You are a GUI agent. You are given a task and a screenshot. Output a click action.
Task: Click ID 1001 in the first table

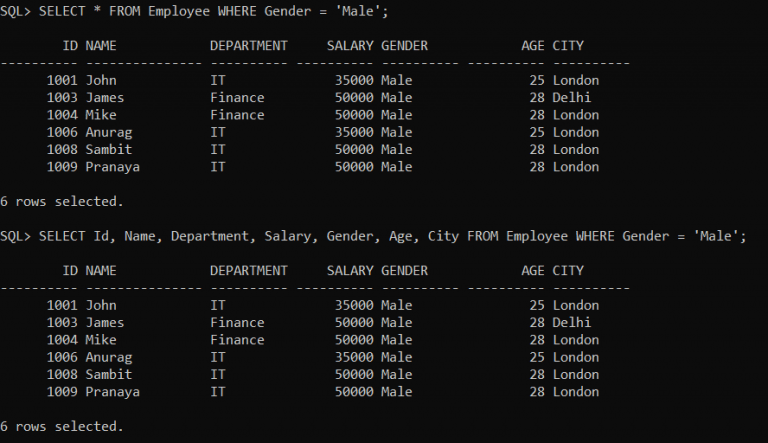pos(62,80)
